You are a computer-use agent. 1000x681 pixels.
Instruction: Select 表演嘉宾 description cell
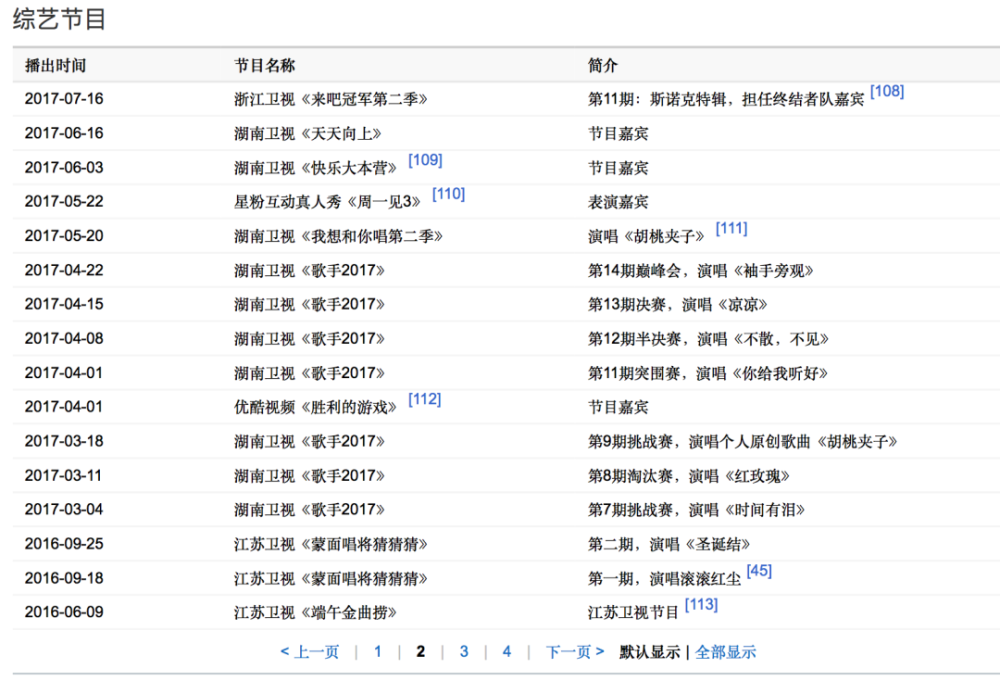618,202
